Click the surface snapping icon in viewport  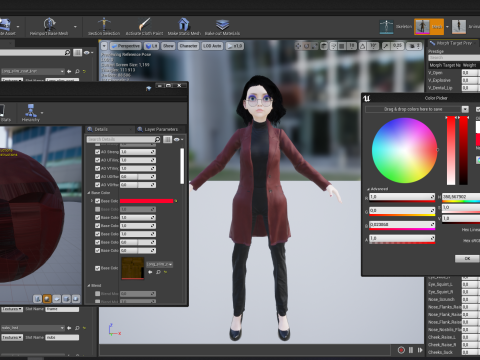click(x=333, y=46)
